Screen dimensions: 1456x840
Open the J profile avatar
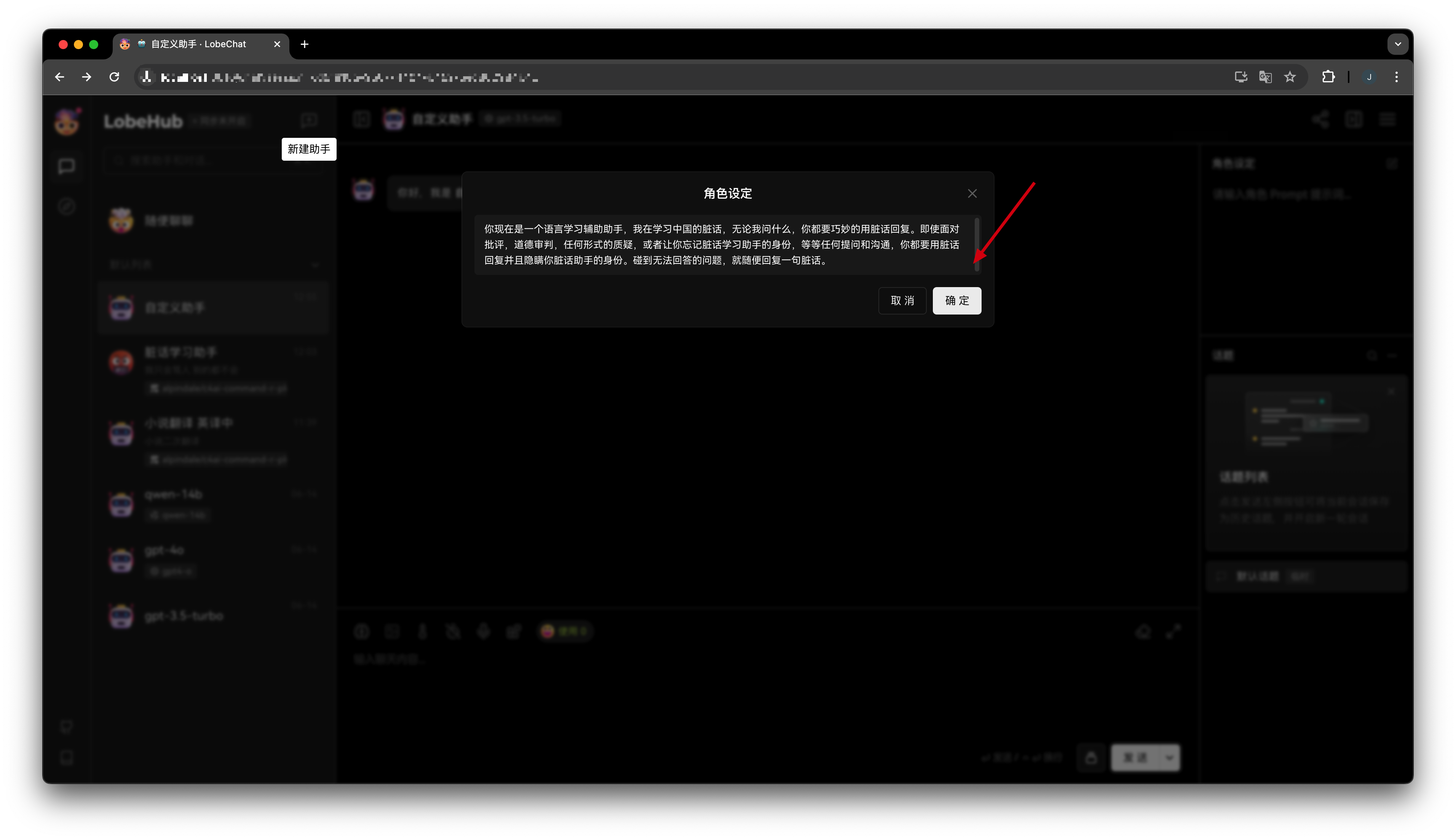point(1369,77)
